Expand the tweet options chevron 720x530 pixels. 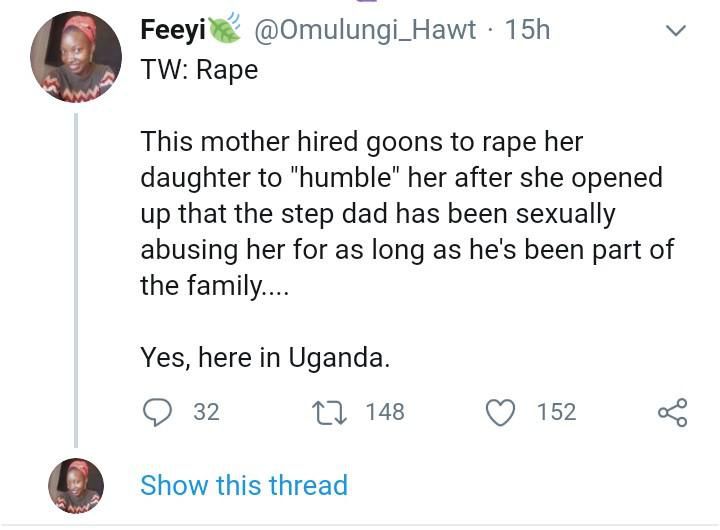tap(676, 31)
